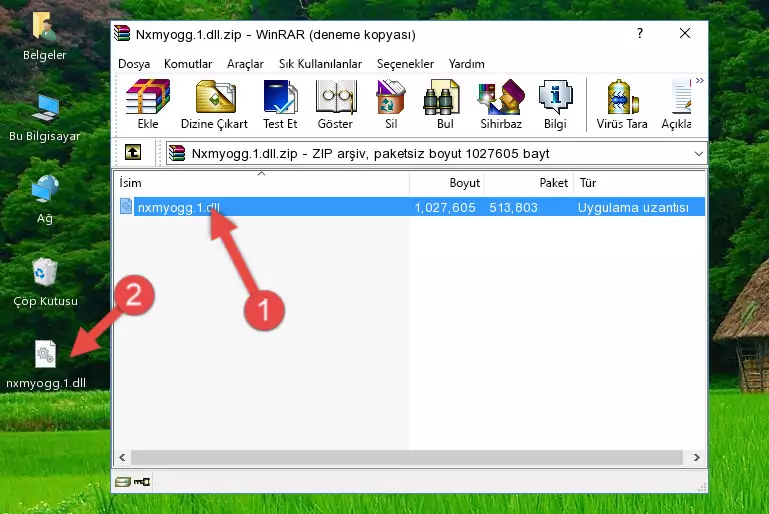The width and height of the screenshot is (769, 514).
Task: Click the key password icon in status bar
Action: [x=142, y=482]
